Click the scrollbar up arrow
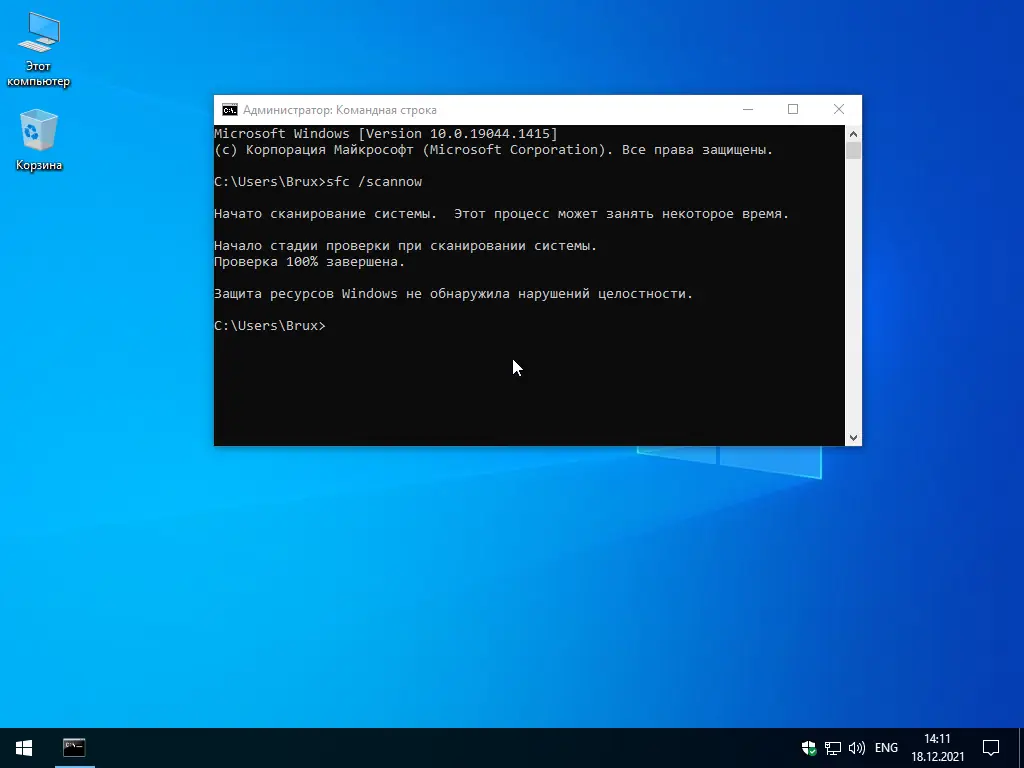Screen dimensions: 1024x768 tap(853, 132)
